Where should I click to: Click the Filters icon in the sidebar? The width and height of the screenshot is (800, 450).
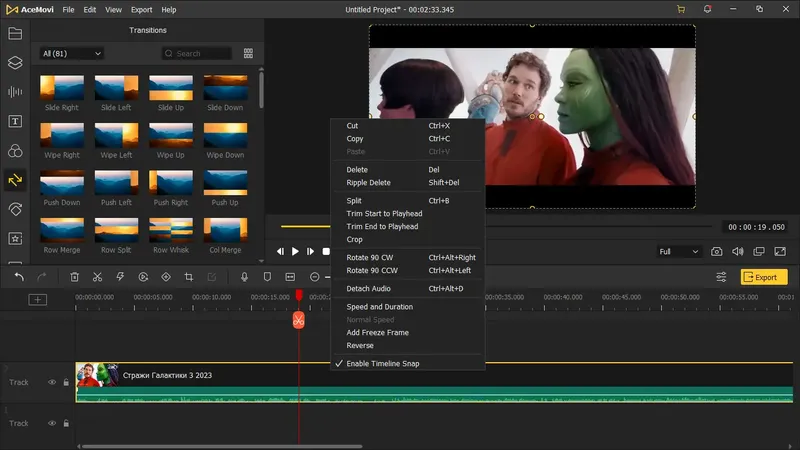pyautogui.click(x=15, y=151)
